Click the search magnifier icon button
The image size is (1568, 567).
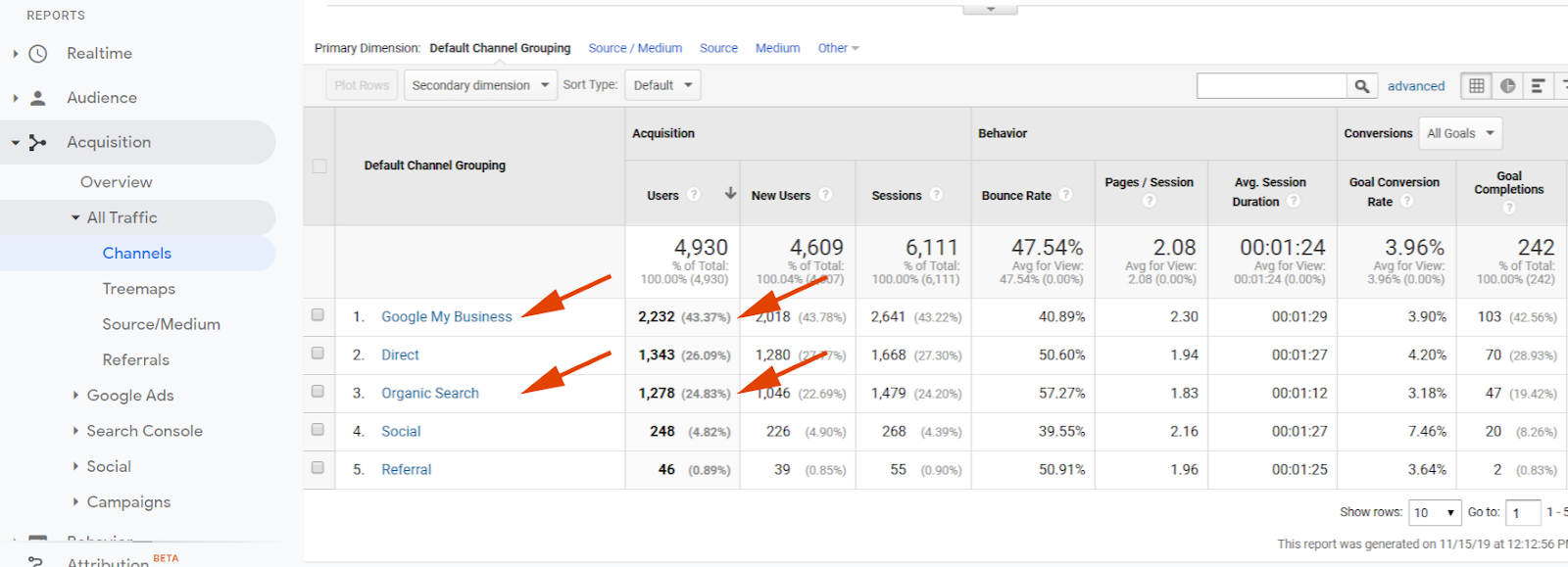pyautogui.click(x=1361, y=86)
